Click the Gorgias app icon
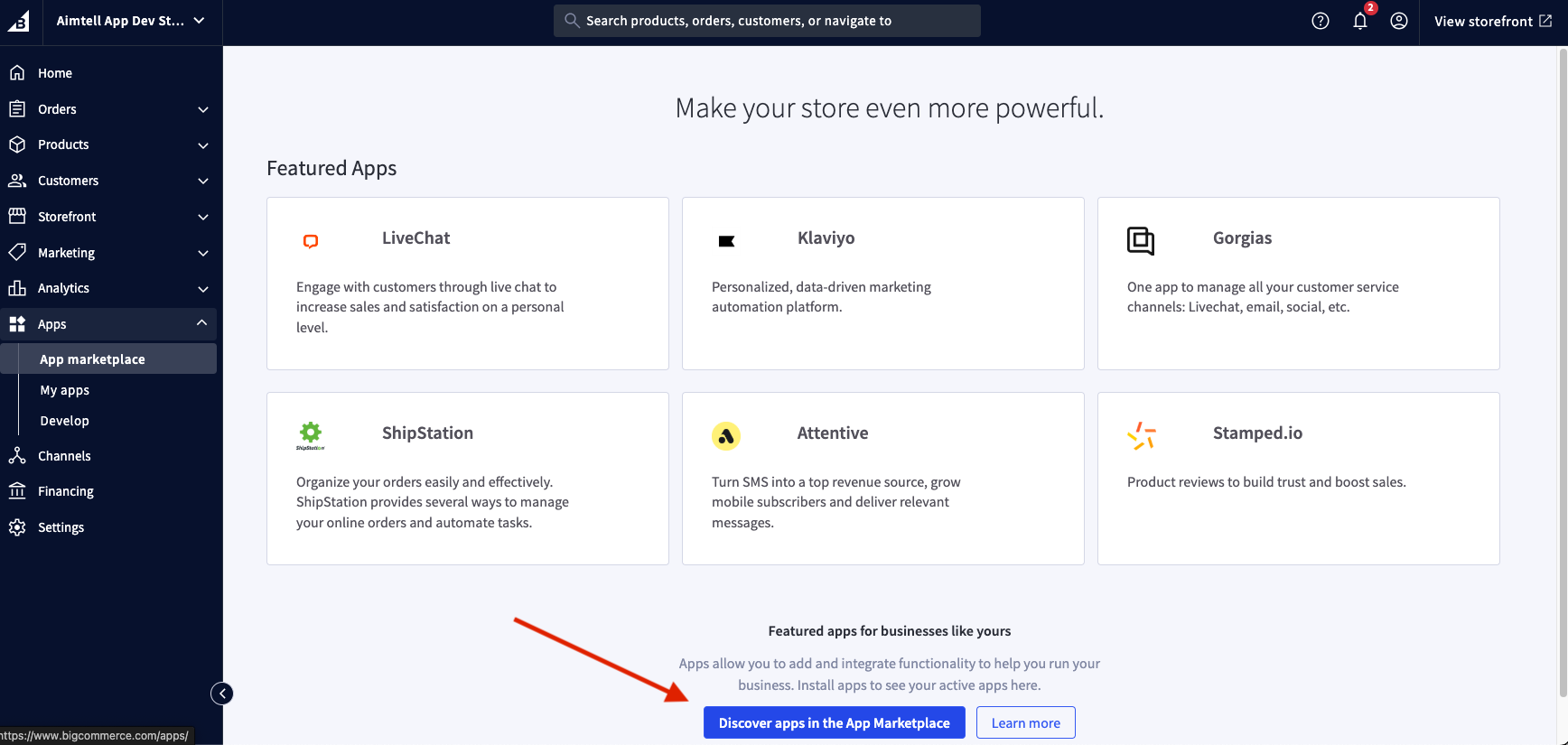 tap(1141, 241)
